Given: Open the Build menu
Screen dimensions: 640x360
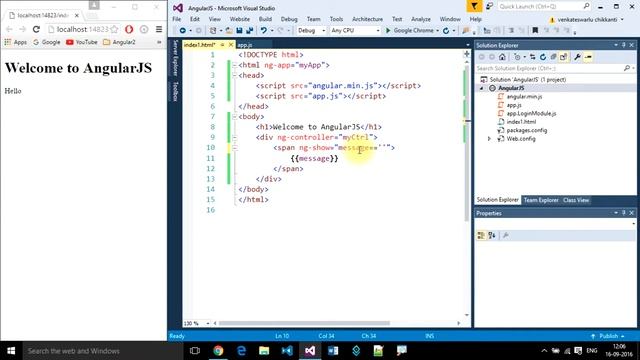Looking at the screenshot, I should tap(265, 19).
